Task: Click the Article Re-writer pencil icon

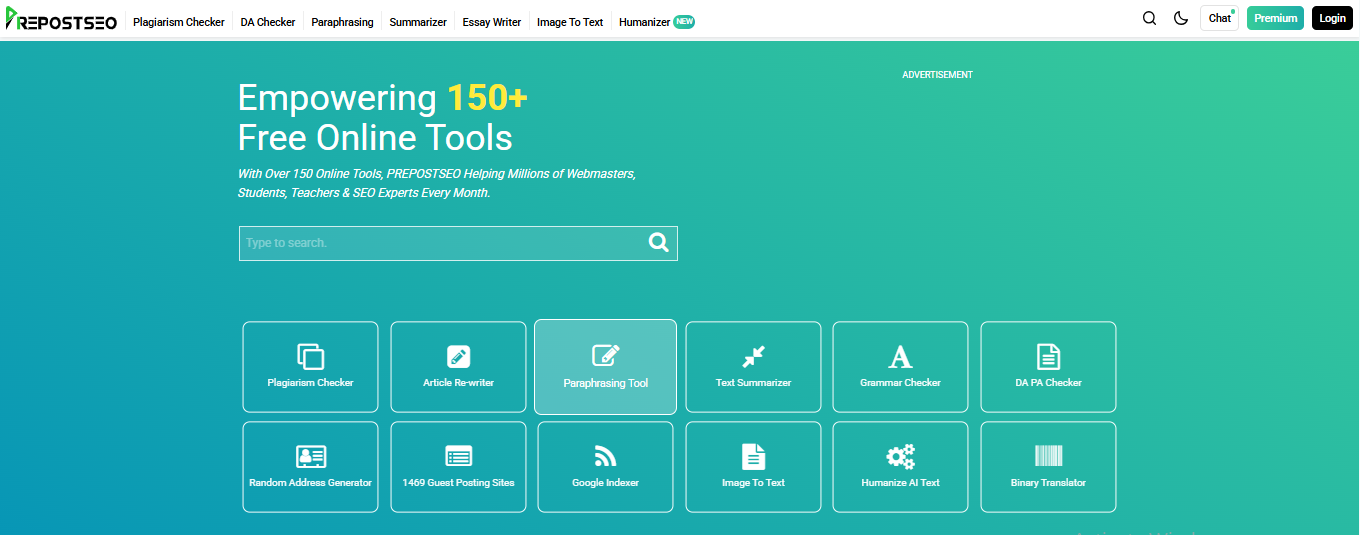Action: point(458,356)
